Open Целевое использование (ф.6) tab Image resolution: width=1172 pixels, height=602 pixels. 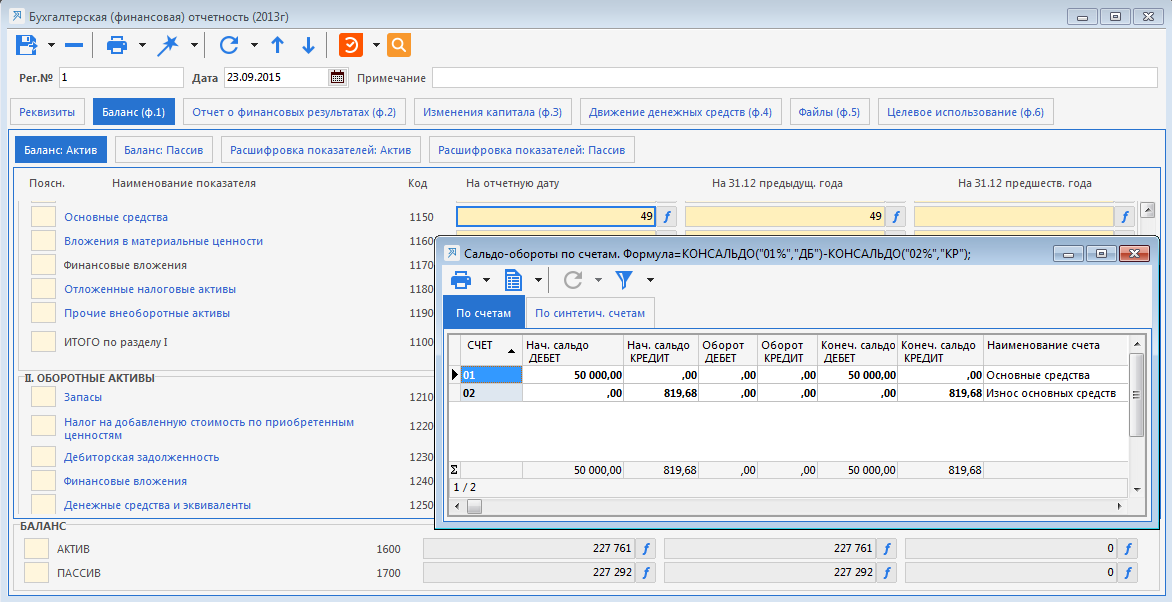tap(965, 112)
